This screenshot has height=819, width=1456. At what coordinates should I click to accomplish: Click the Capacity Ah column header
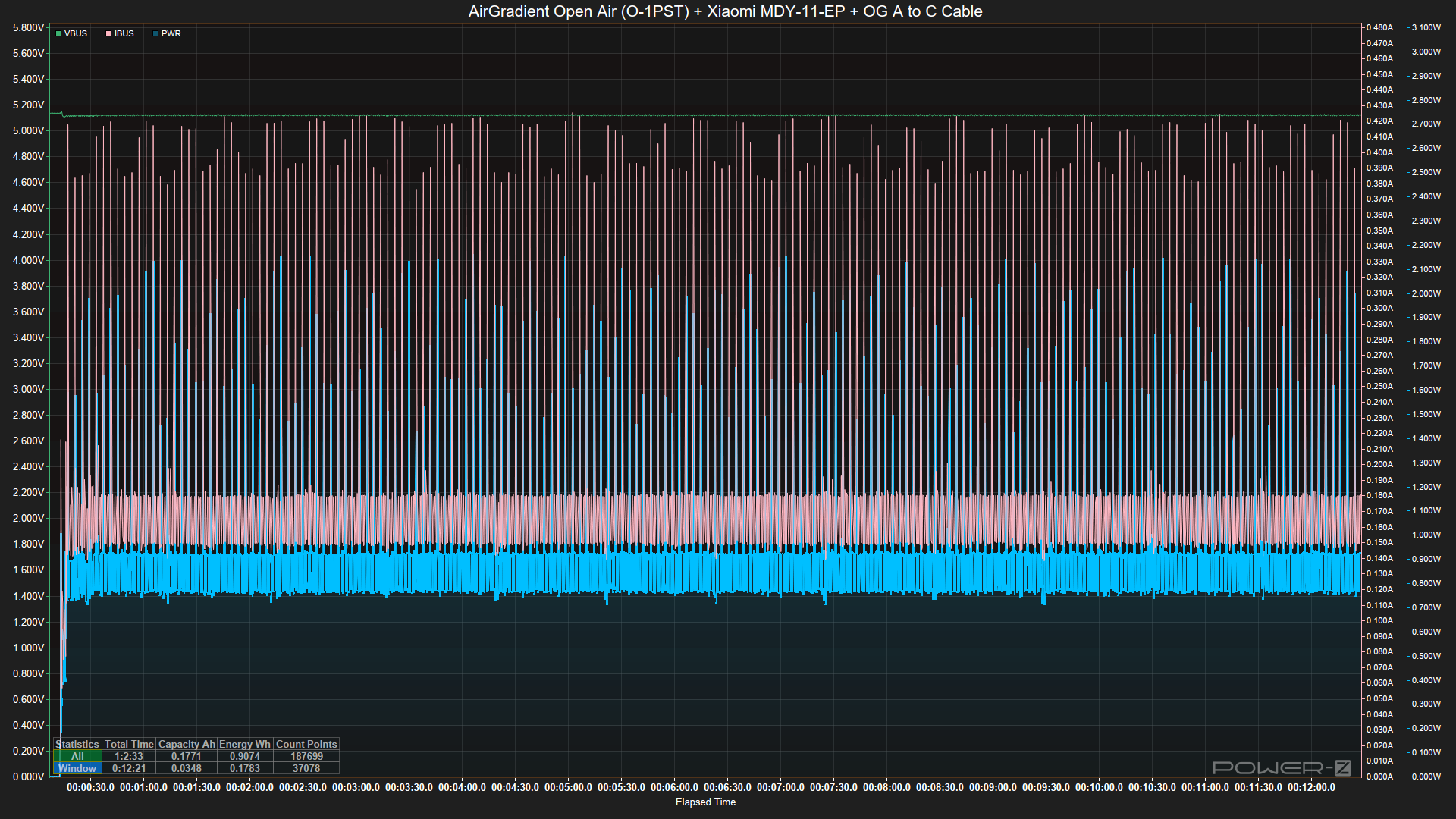point(187,744)
